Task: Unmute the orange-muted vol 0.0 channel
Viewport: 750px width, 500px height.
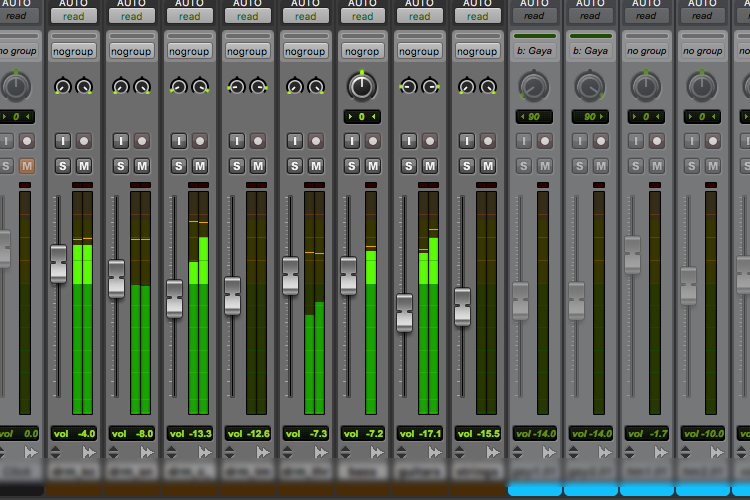Action: click(27, 166)
